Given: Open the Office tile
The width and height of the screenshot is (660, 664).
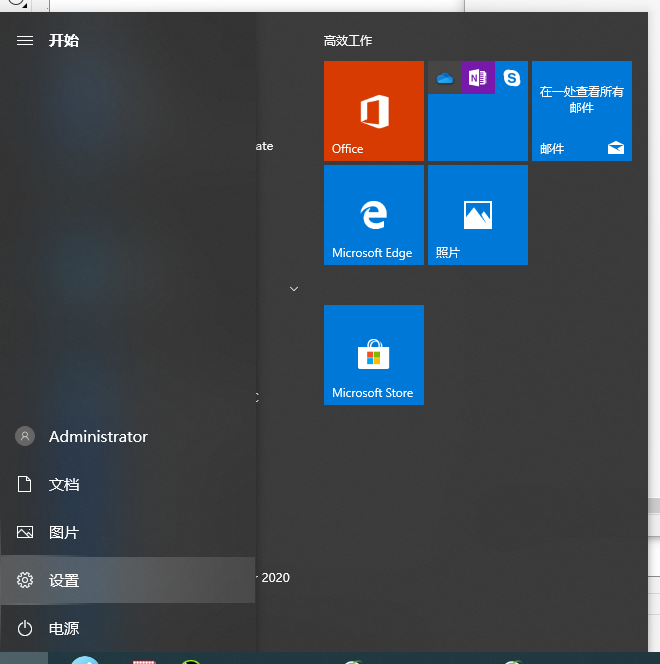Looking at the screenshot, I should click(374, 111).
